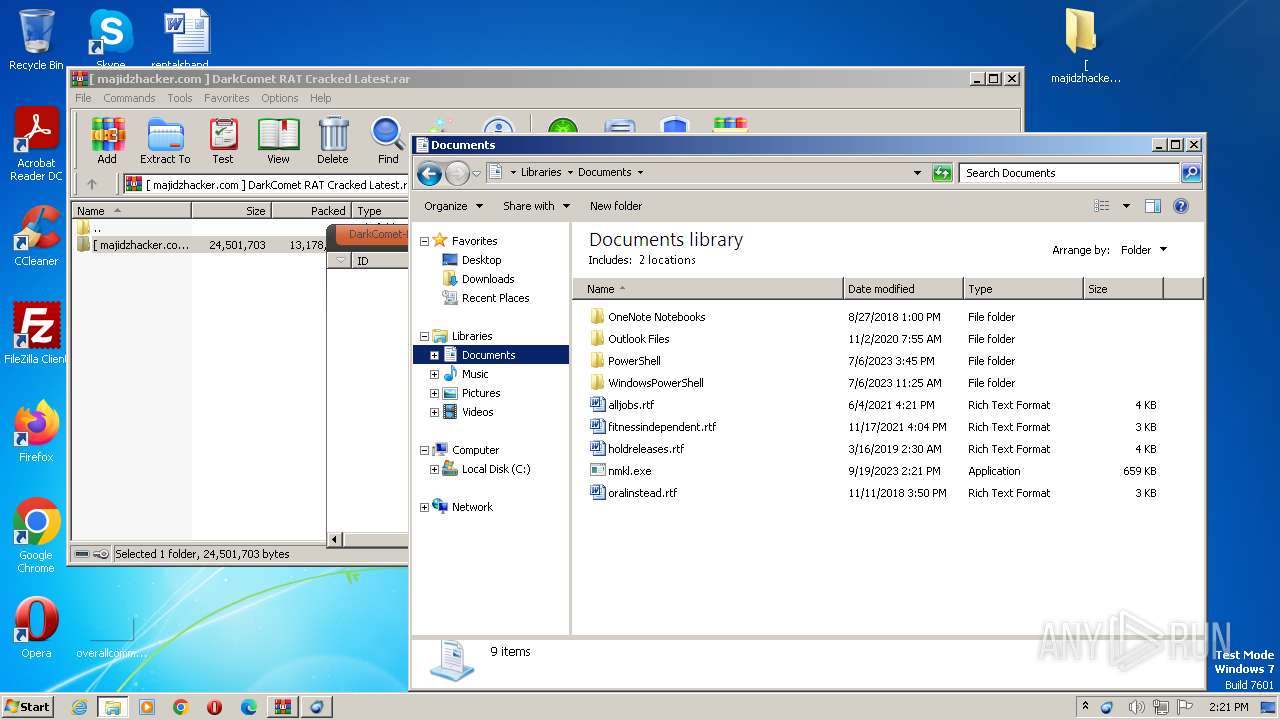Collapse Libraries tree node
This screenshot has height=720, width=1280.
click(x=424, y=337)
